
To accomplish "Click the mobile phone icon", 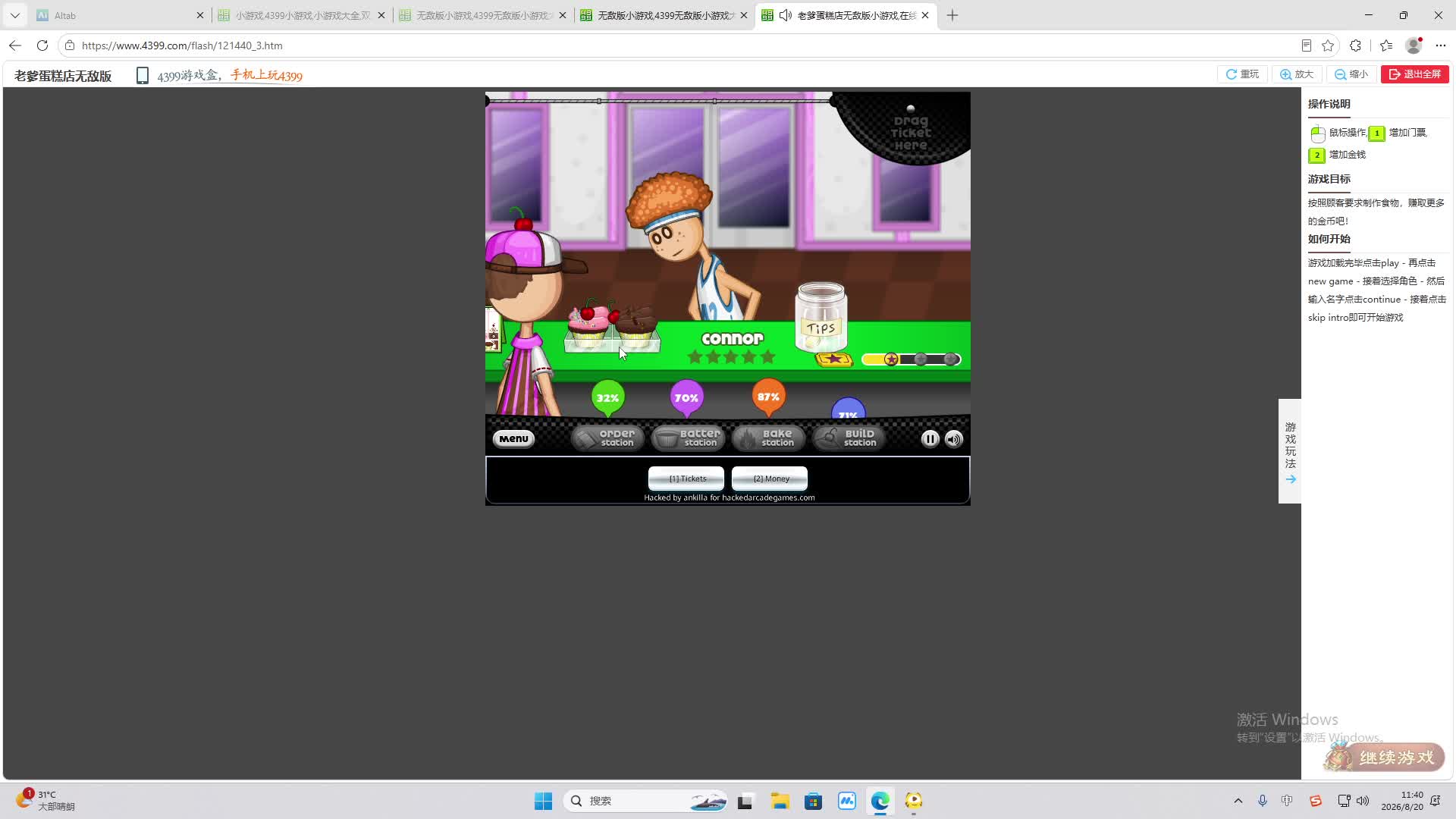I will point(142,75).
